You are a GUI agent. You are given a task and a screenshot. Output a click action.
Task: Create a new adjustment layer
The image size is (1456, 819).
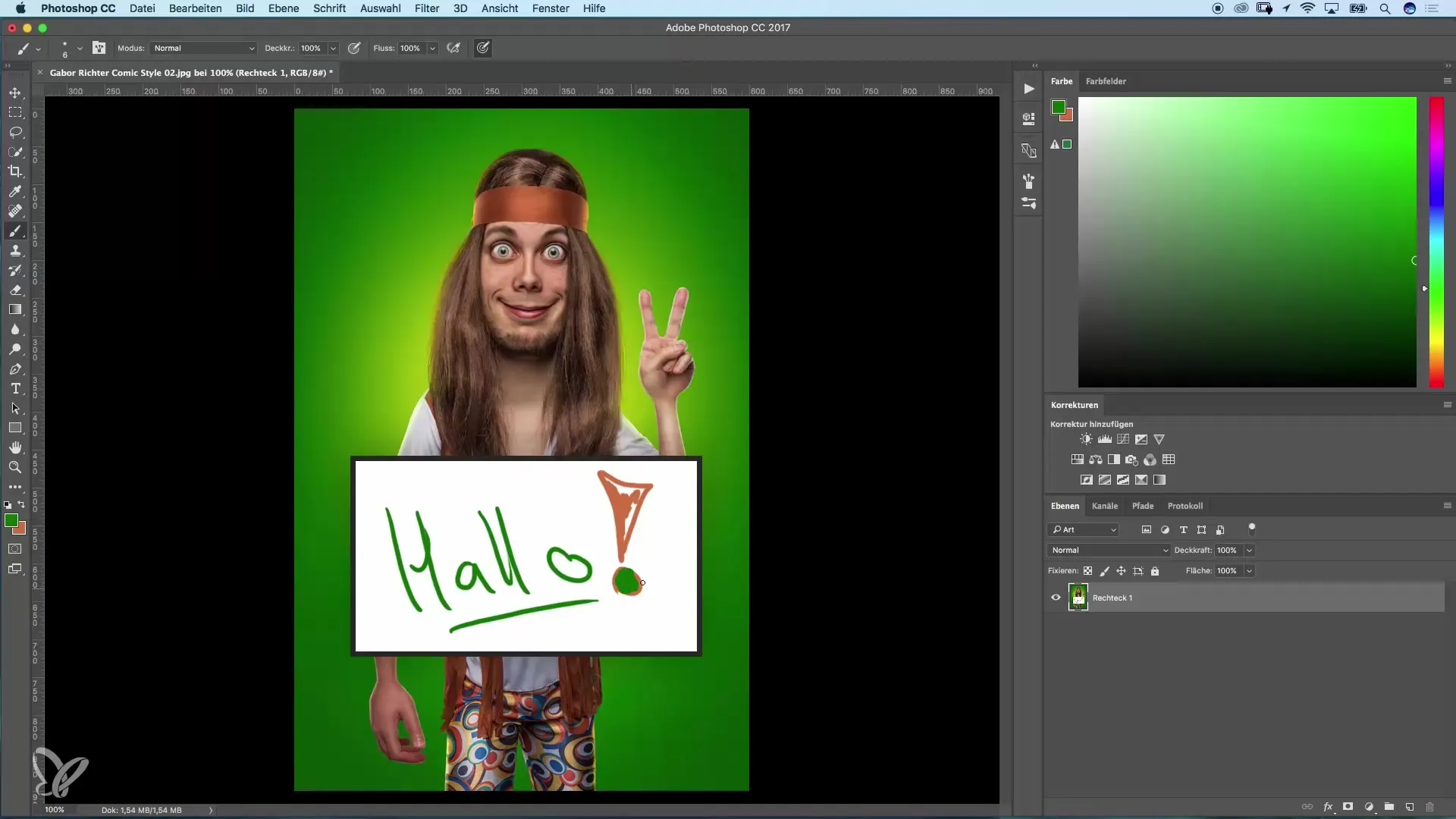pos(1369,807)
